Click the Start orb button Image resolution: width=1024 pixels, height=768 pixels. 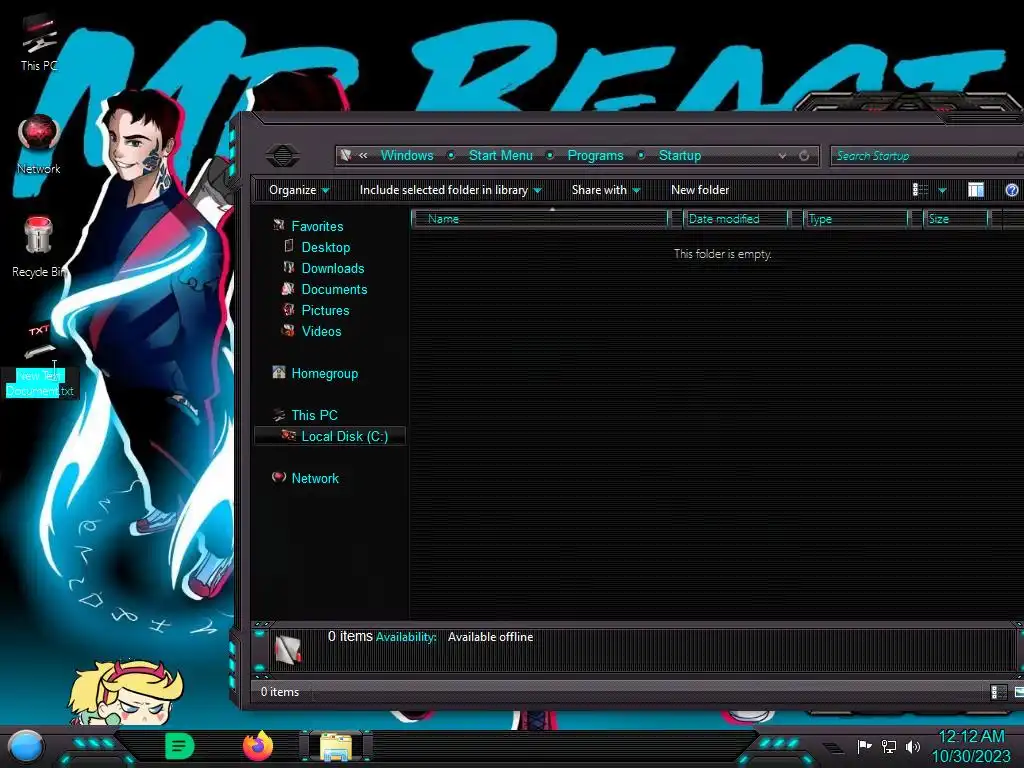coord(25,746)
